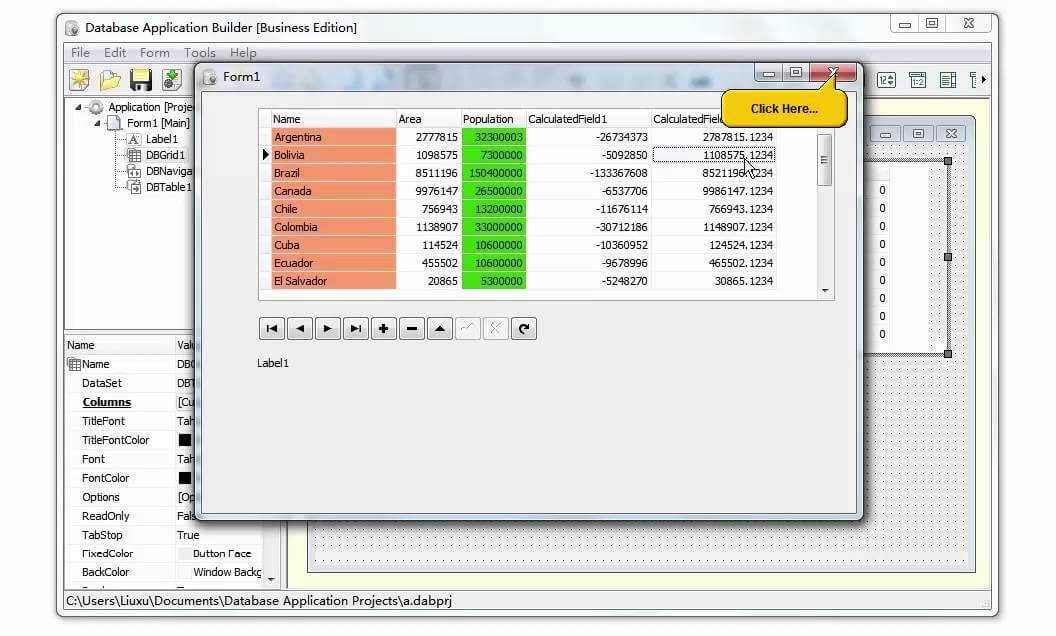Screen dimensions: 1056x636
Task: Click the New project toolbar icon
Action: click(79, 80)
